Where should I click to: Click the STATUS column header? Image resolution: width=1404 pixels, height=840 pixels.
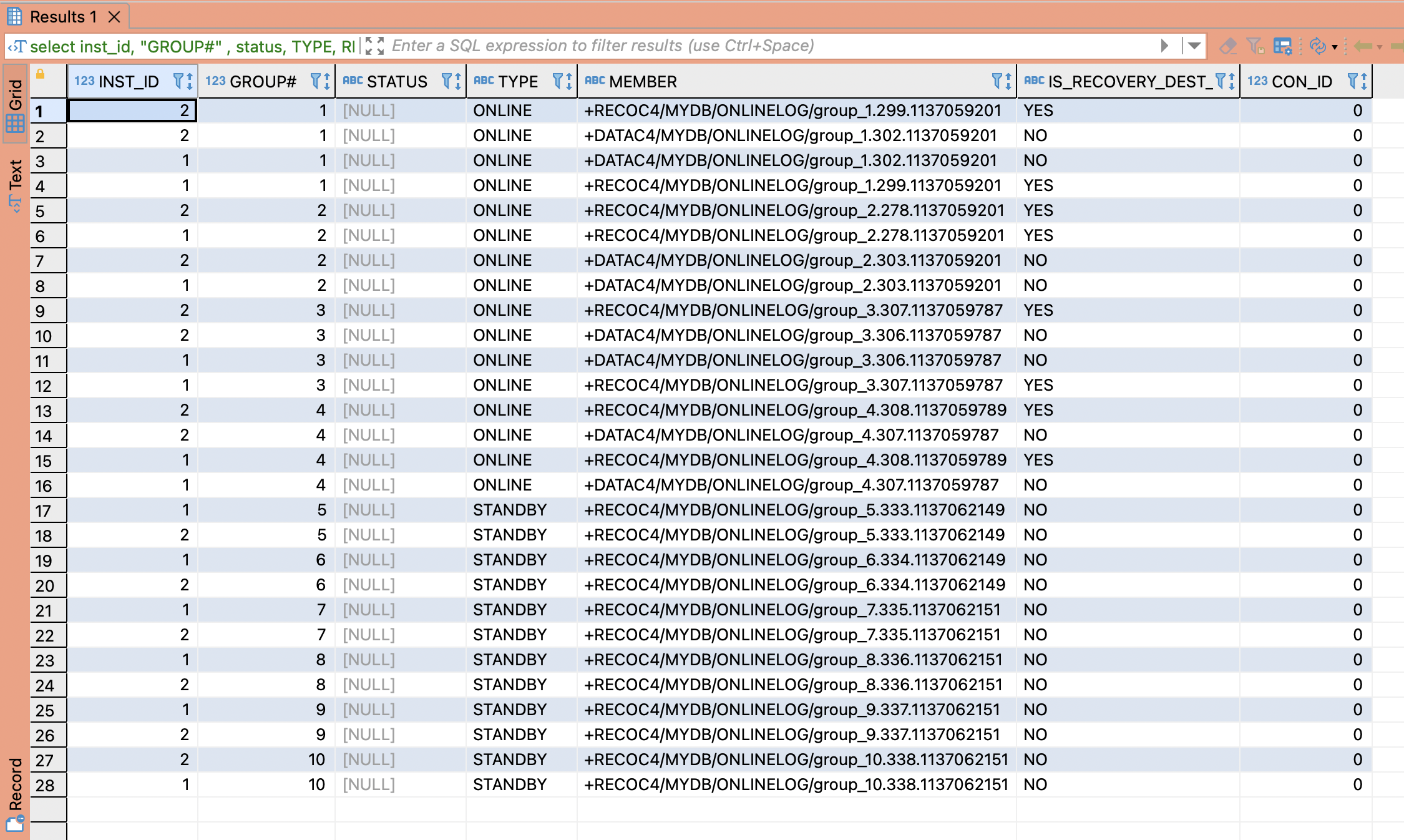(396, 82)
